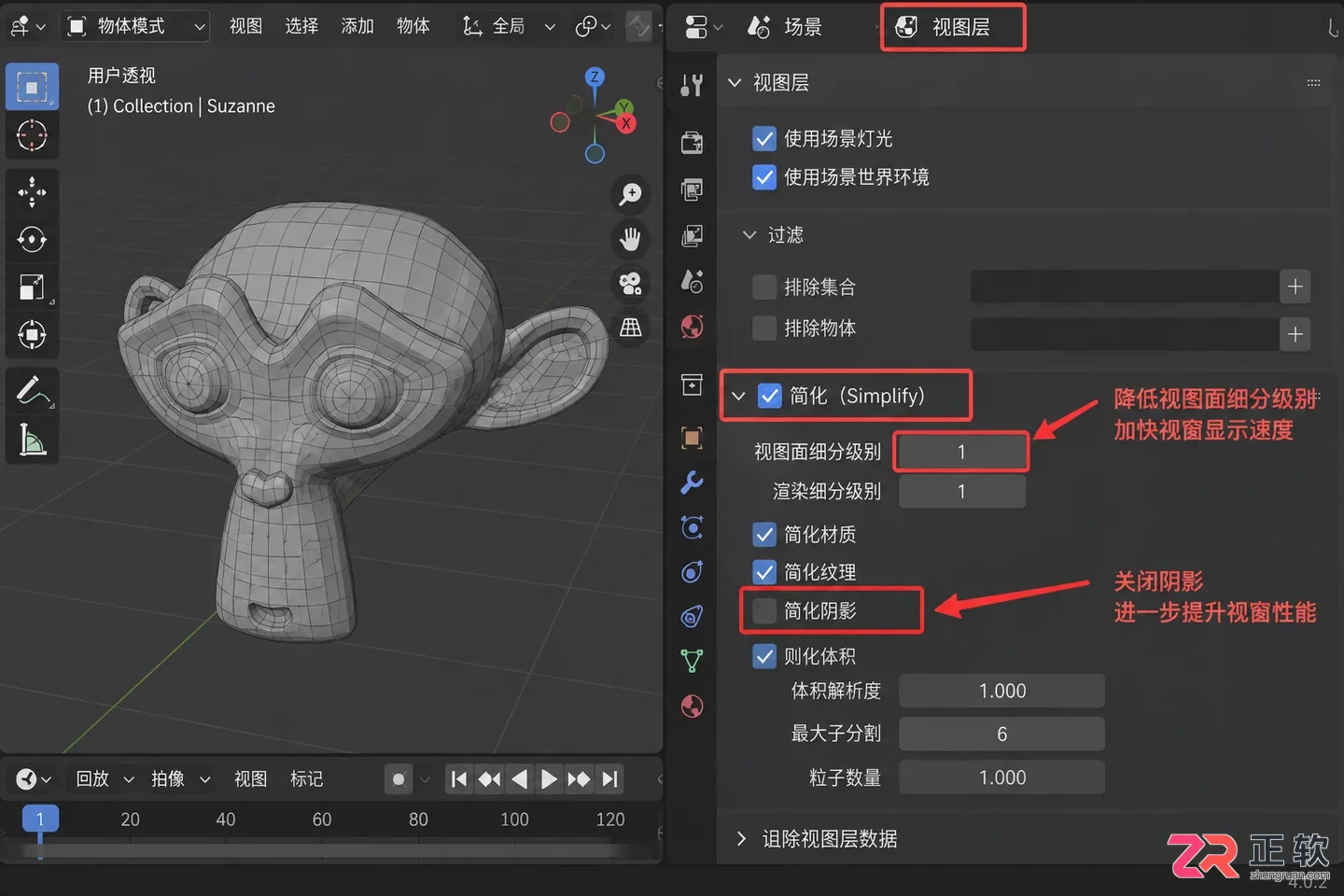Open the 物体 menu

pyautogui.click(x=413, y=26)
